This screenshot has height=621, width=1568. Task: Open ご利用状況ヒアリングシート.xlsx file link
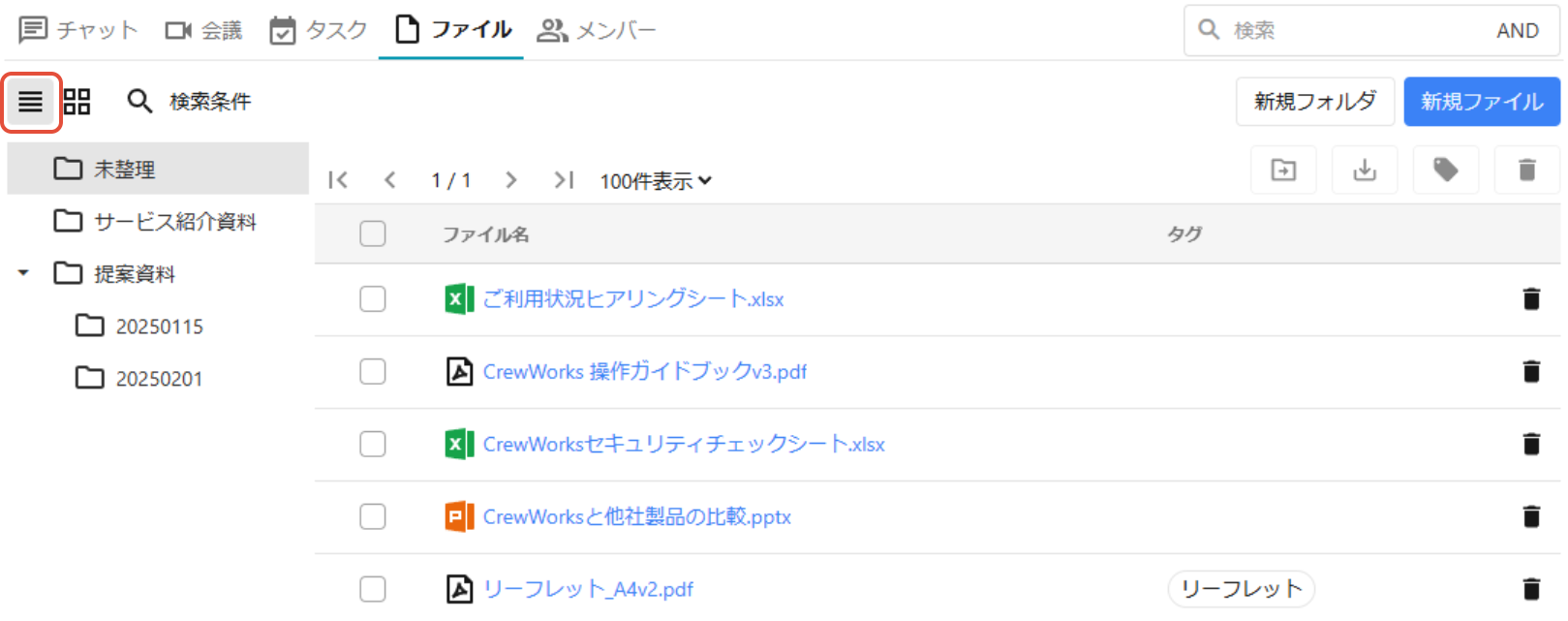[x=633, y=299]
